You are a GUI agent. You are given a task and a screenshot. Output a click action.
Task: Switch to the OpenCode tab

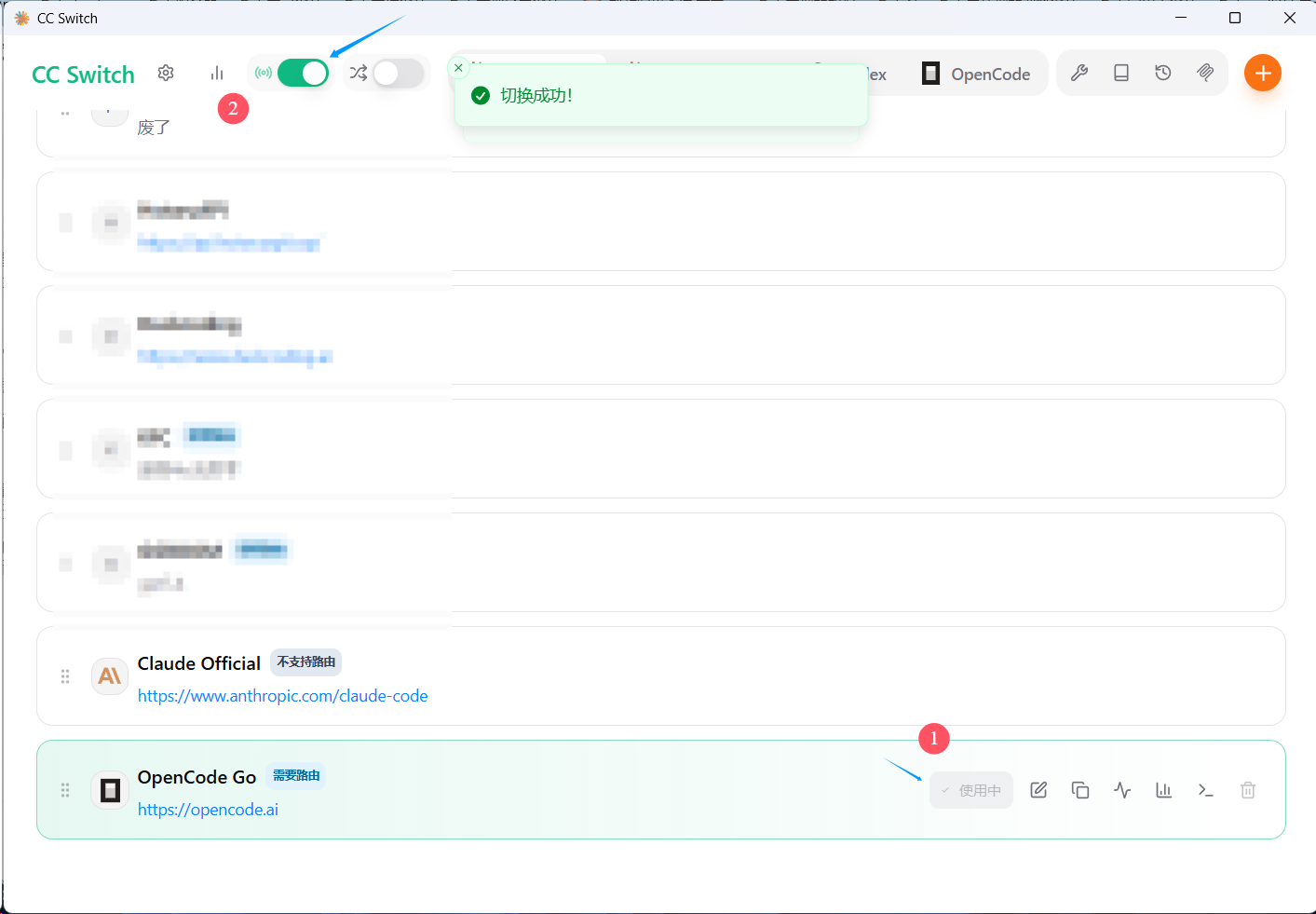point(976,74)
